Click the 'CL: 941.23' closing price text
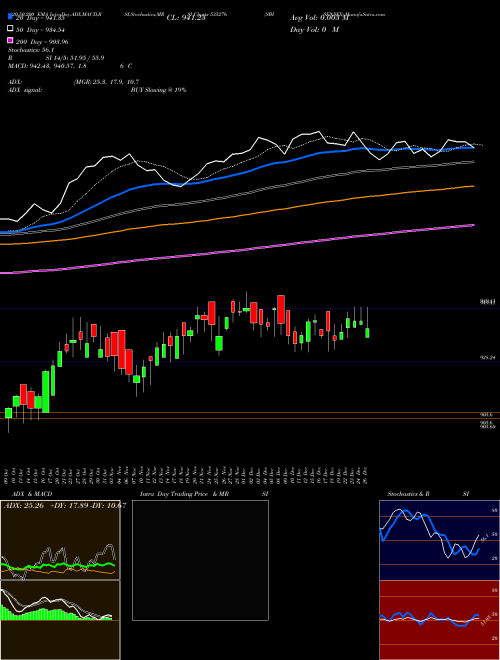This screenshot has width=500, height=660. pyautogui.click(x=186, y=18)
